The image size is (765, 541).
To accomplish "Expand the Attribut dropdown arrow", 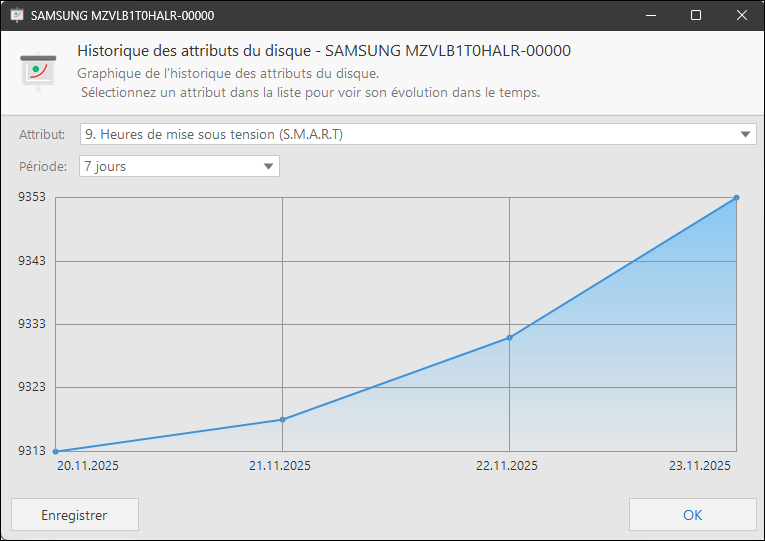I will click(747, 134).
